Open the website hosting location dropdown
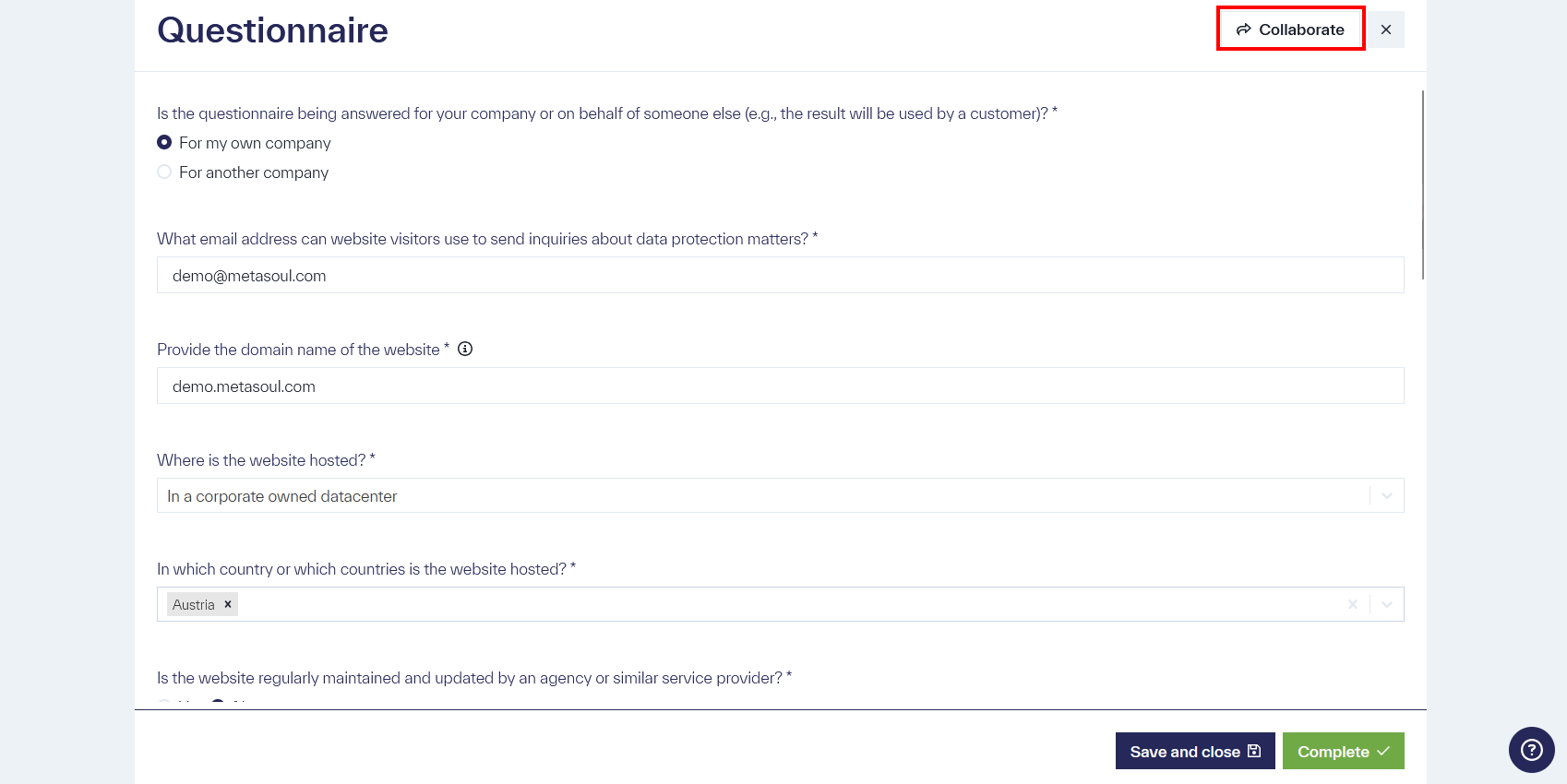Image resolution: width=1567 pixels, height=784 pixels. click(1385, 495)
